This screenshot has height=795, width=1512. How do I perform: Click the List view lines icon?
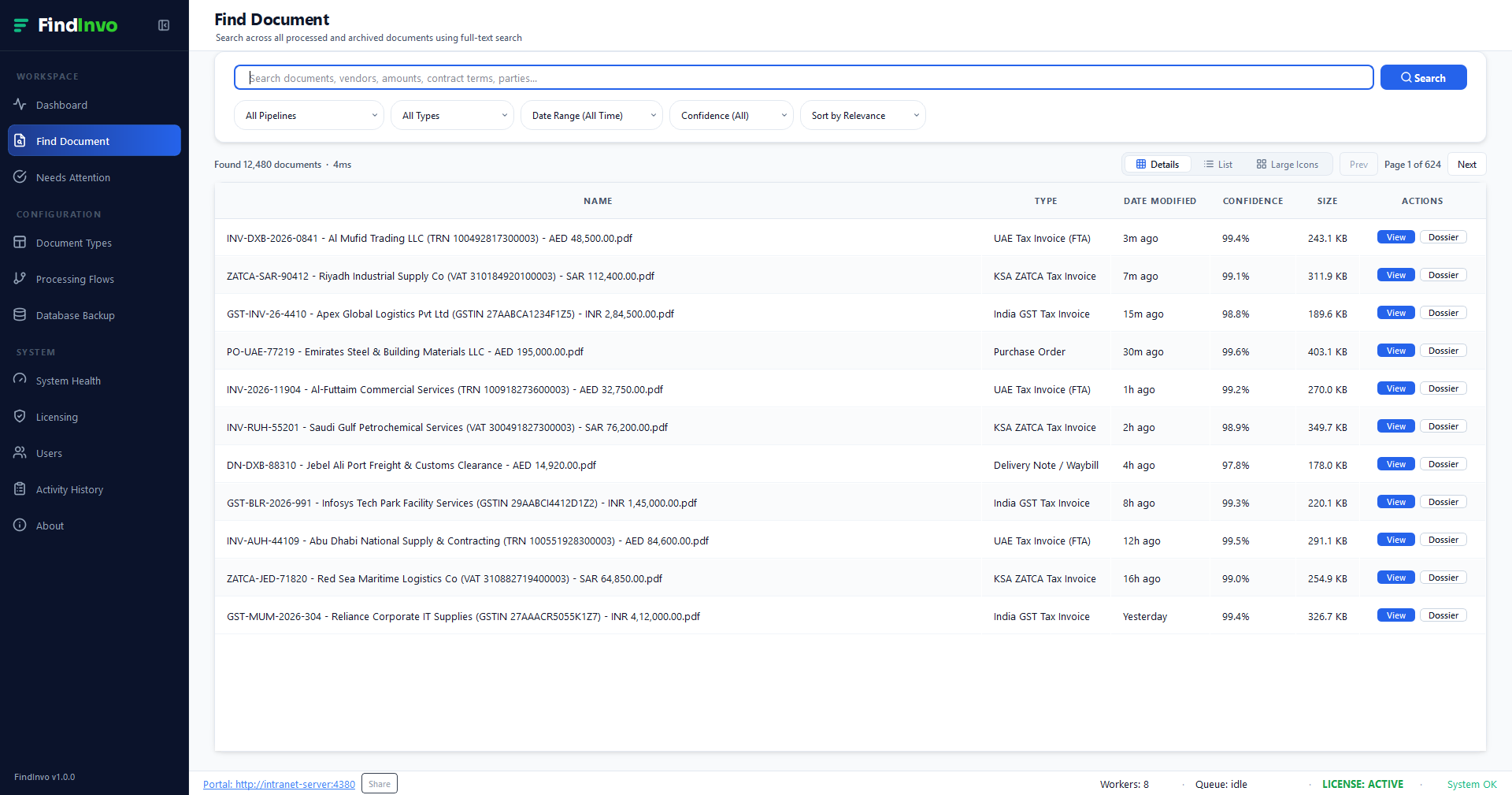(1209, 164)
